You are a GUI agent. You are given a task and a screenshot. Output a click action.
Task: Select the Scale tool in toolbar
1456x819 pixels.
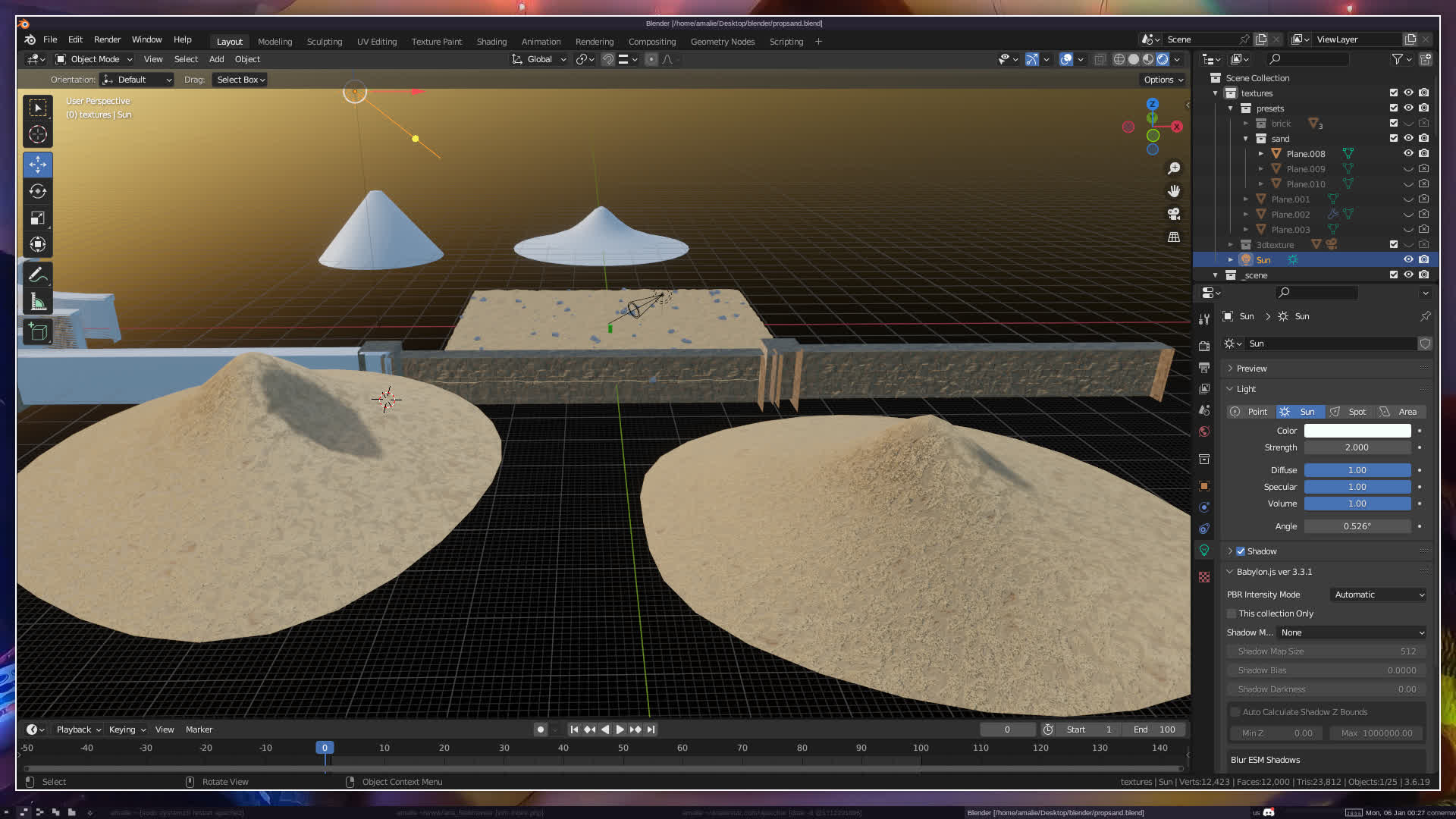[38, 218]
